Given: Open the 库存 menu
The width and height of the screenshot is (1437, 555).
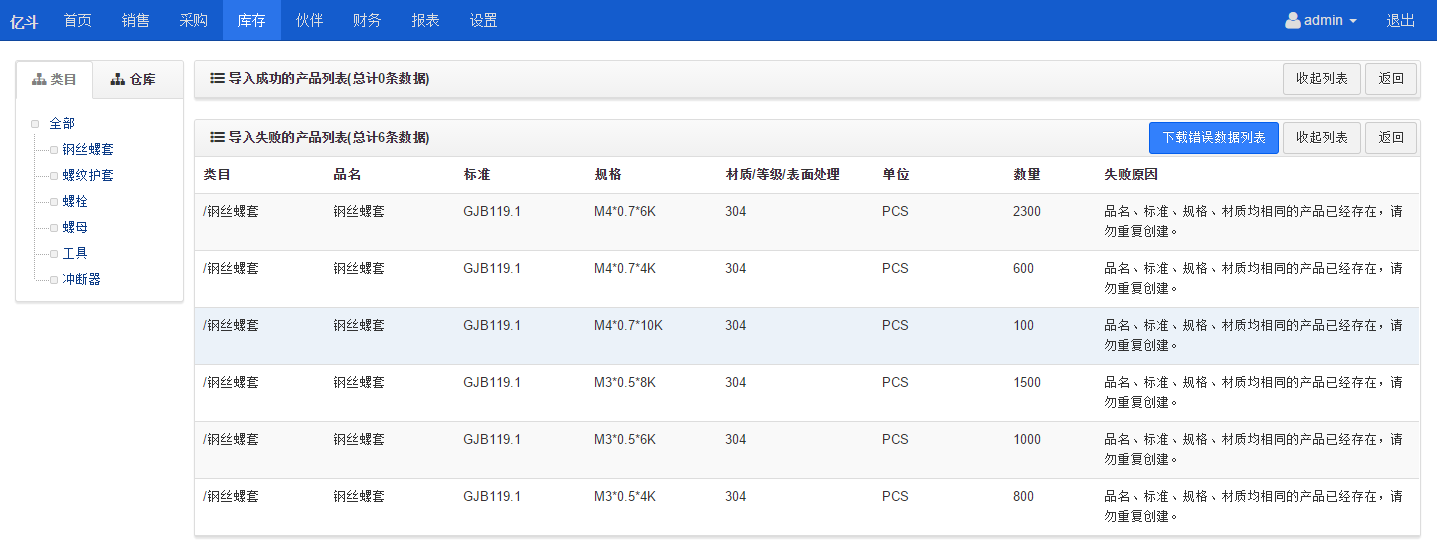Looking at the screenshot, I should pos(252,20).
